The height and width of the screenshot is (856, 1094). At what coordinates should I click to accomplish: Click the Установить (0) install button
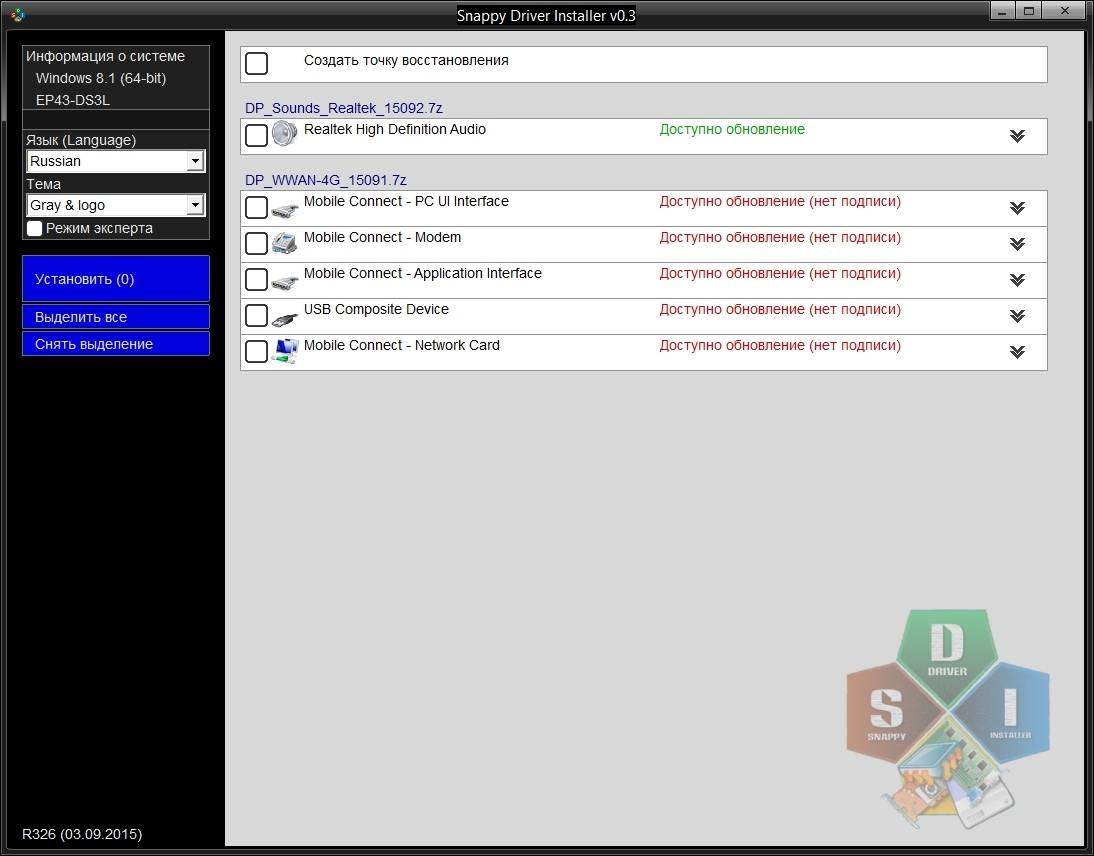click(116, 278)
